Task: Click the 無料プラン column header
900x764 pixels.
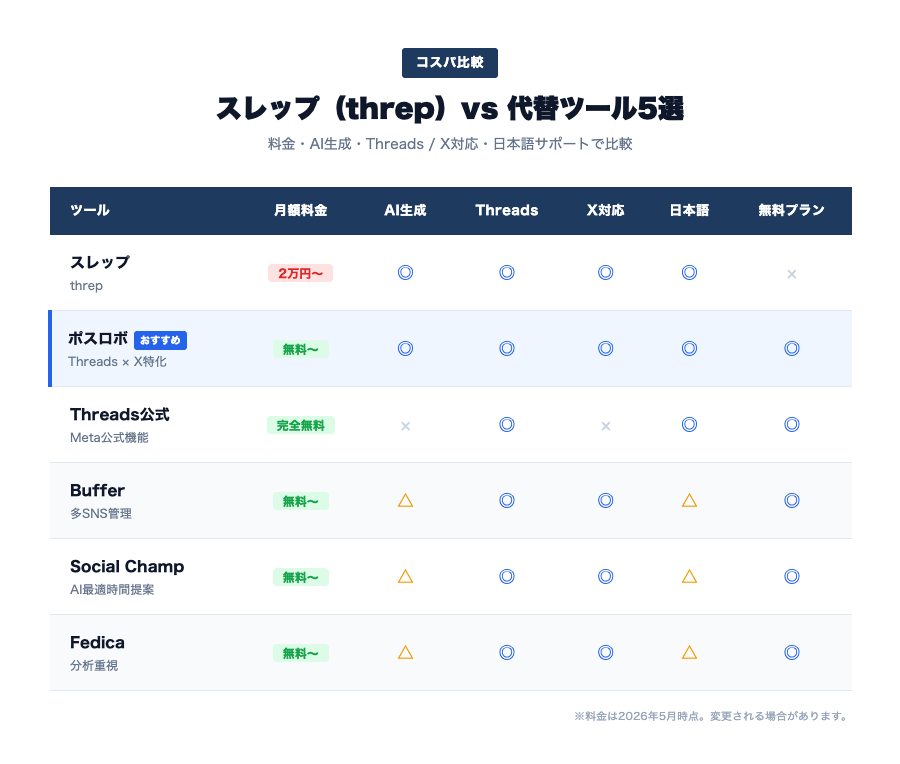Action: point(792,210)
